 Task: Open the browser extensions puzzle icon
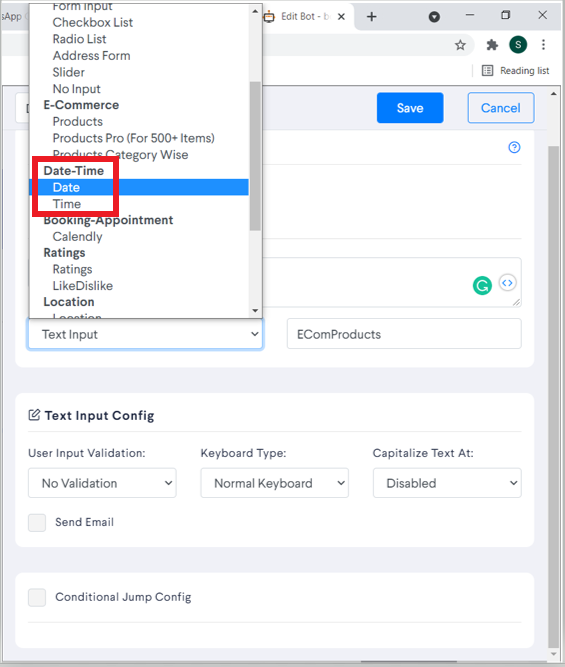click(492, 45)
